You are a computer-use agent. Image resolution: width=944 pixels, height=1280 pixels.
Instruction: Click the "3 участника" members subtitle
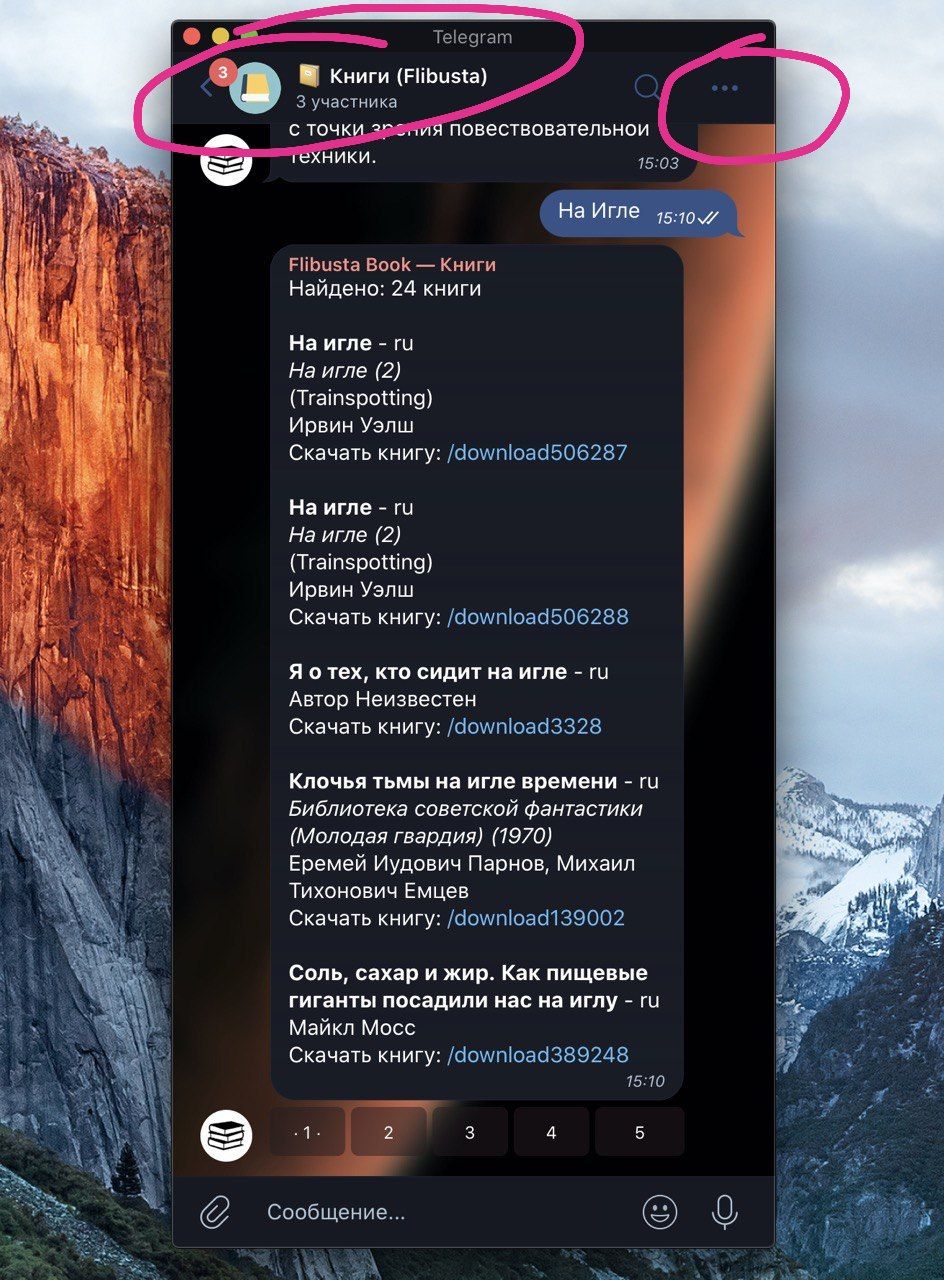pos(346,101)
